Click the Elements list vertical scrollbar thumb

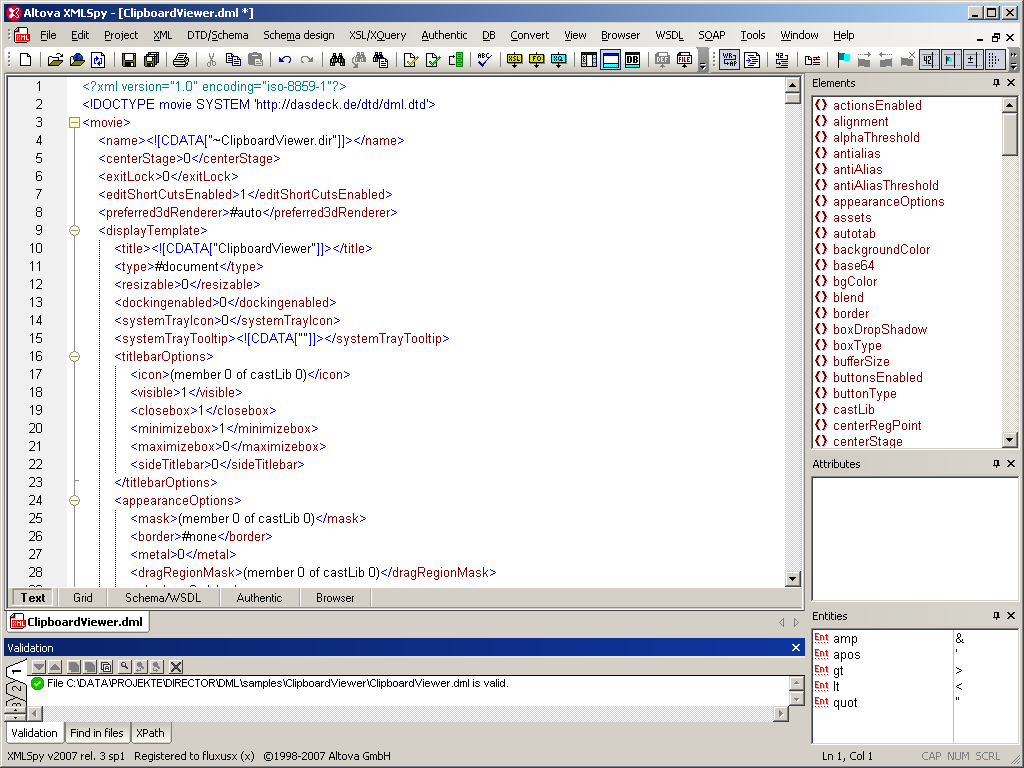click(x=1010, y=134)
